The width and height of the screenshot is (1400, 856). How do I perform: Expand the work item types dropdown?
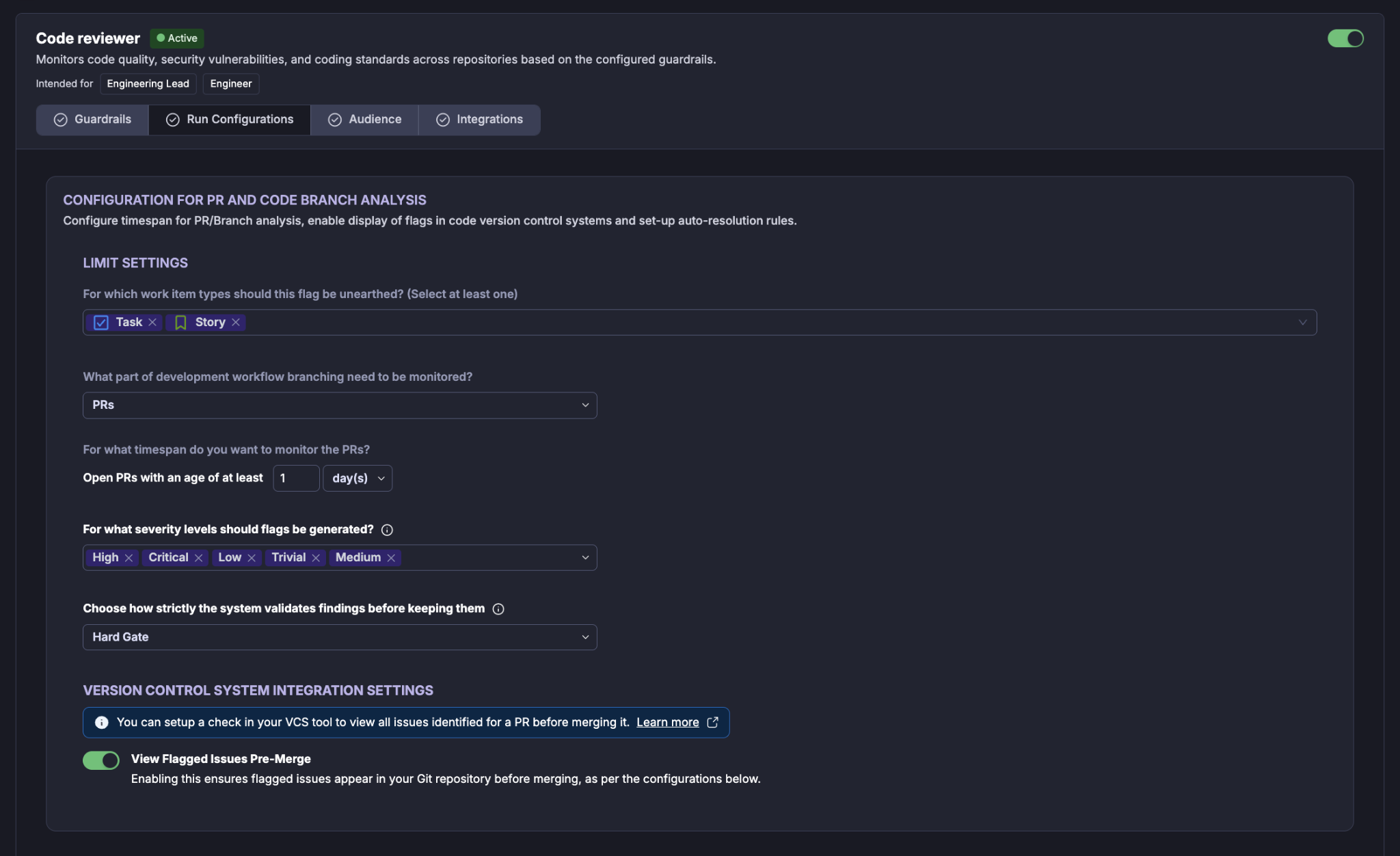(x=1302, y=322)
